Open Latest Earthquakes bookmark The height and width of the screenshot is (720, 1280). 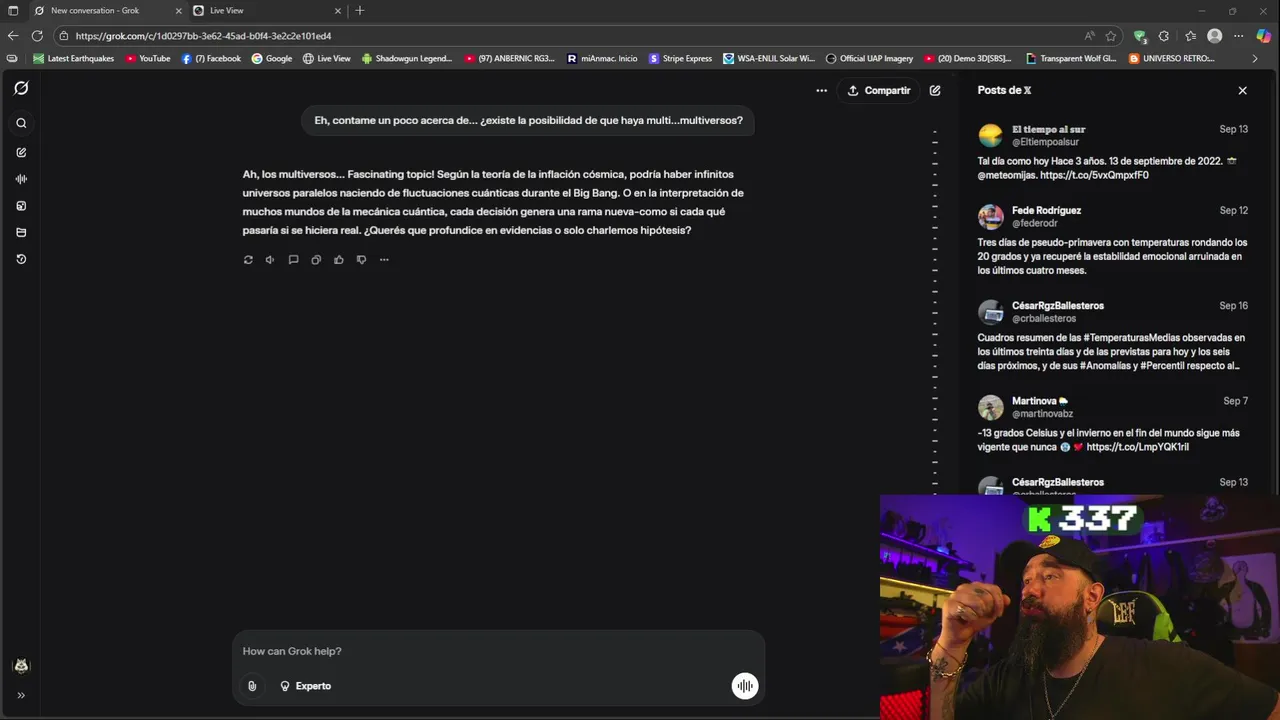73,58
